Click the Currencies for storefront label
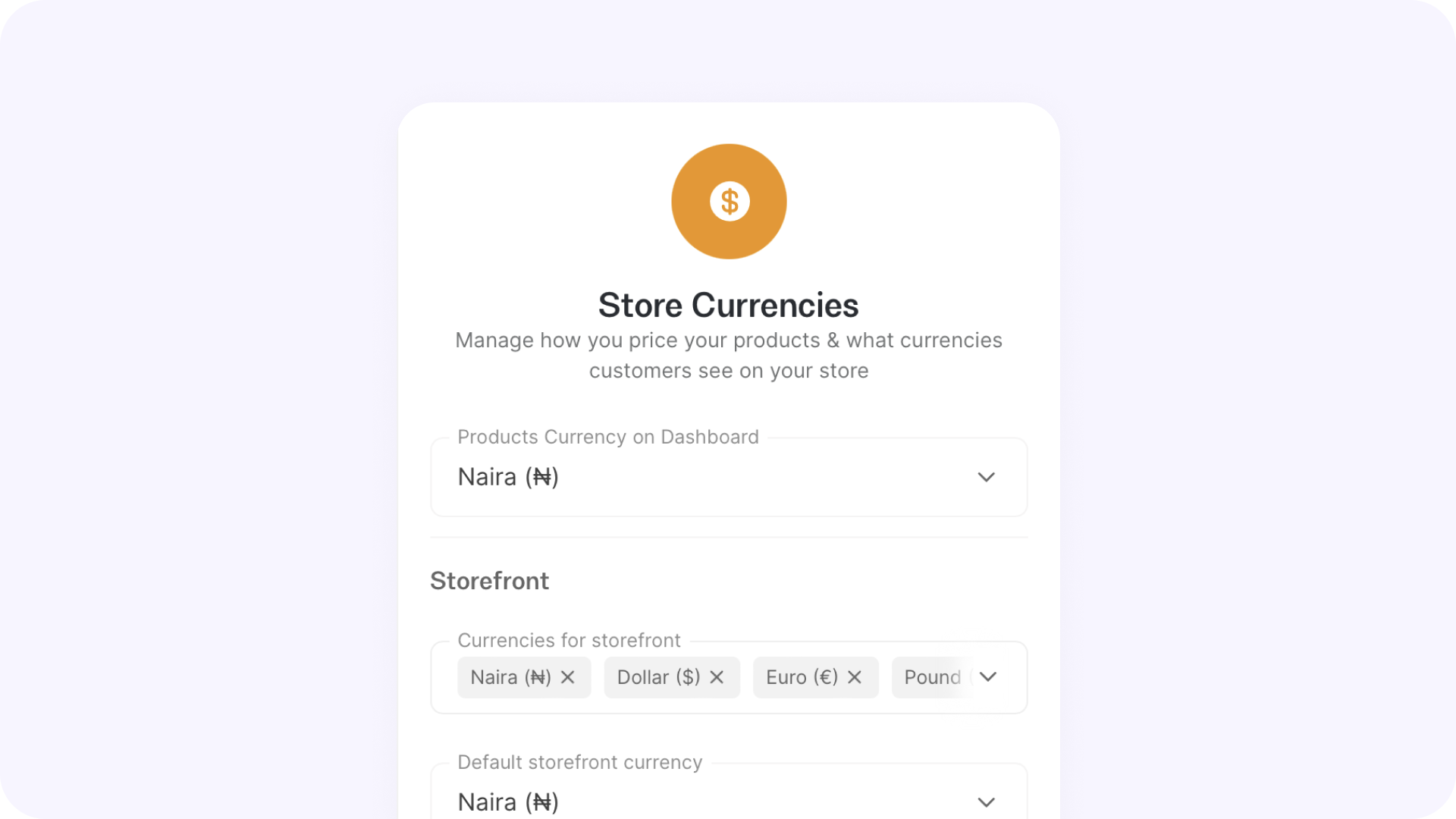The width and height of the screenshot is (1456, 819). [569, 640]
